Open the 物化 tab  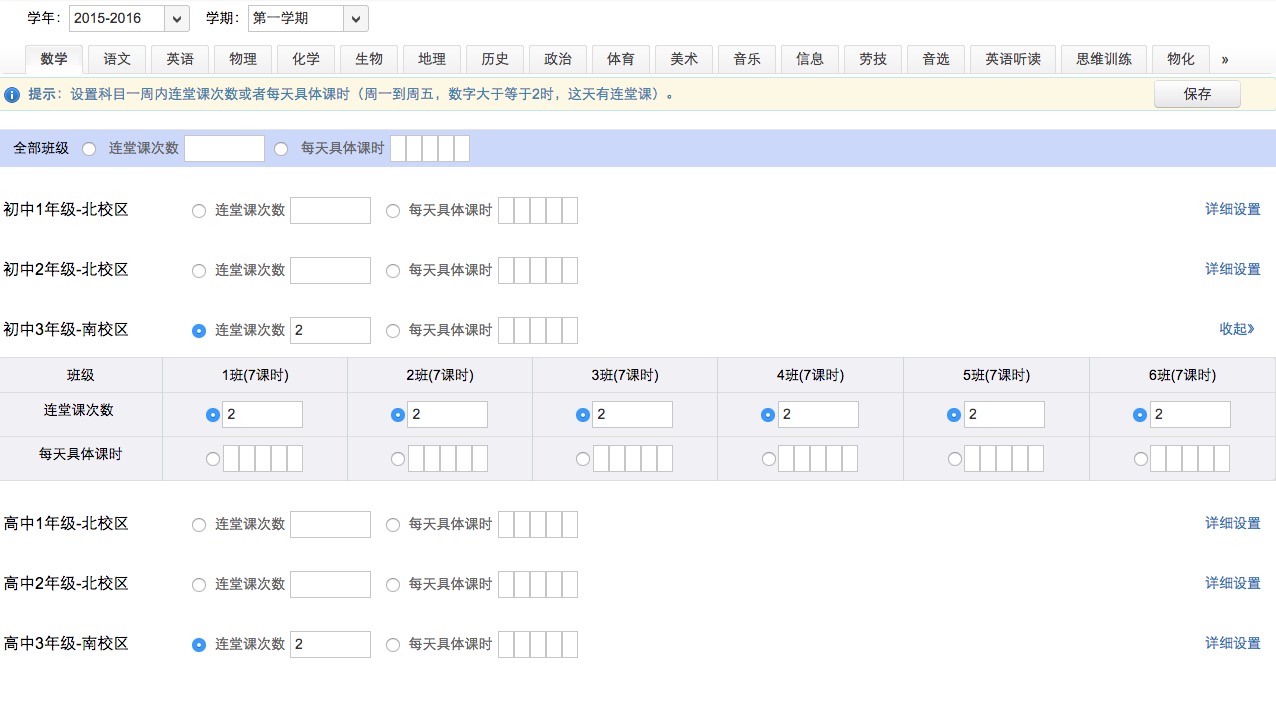point(1181,59)
